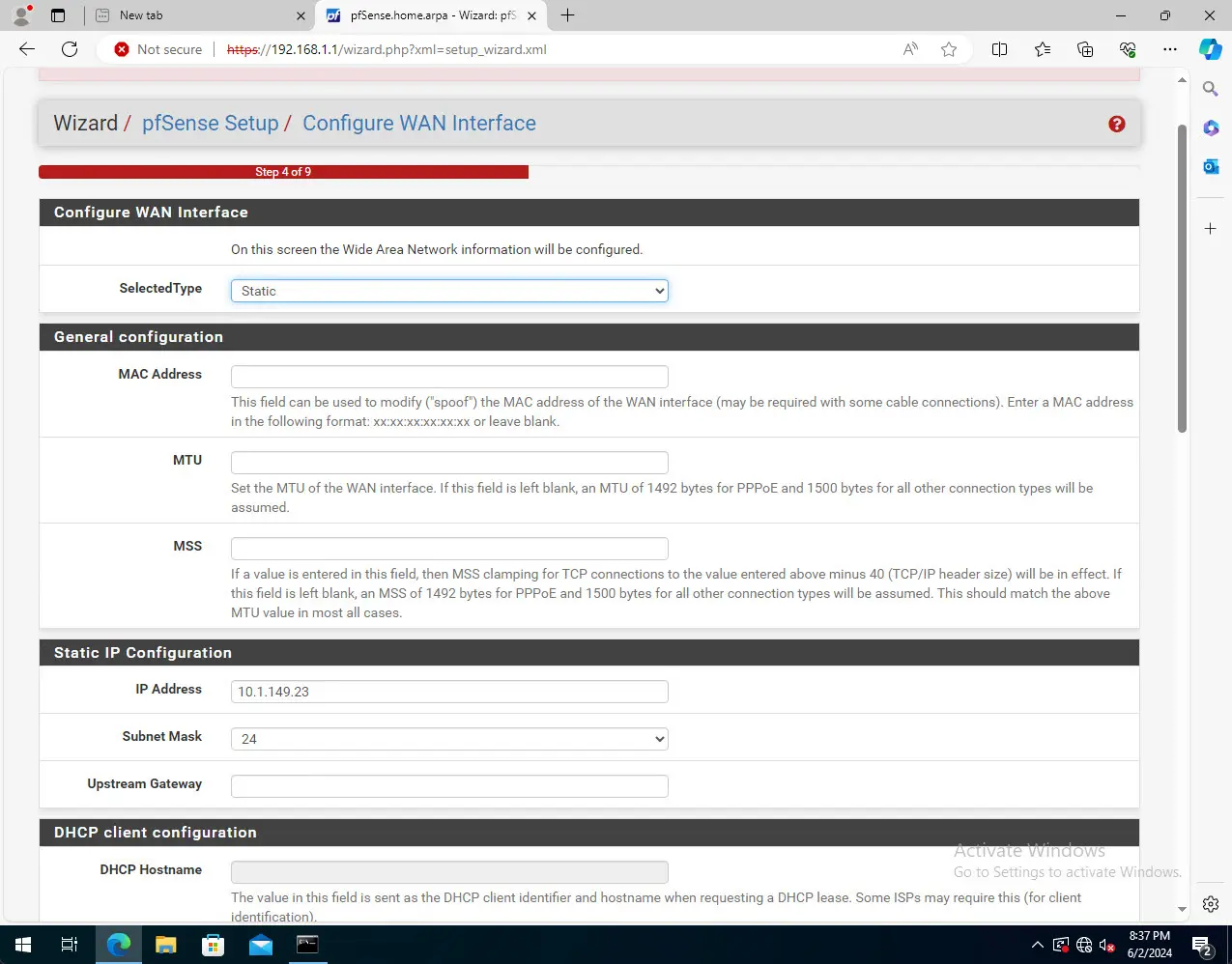Open Microsoft 365 sidebar icon
The image size is (1232, 964).
[x=1211, y=128]
